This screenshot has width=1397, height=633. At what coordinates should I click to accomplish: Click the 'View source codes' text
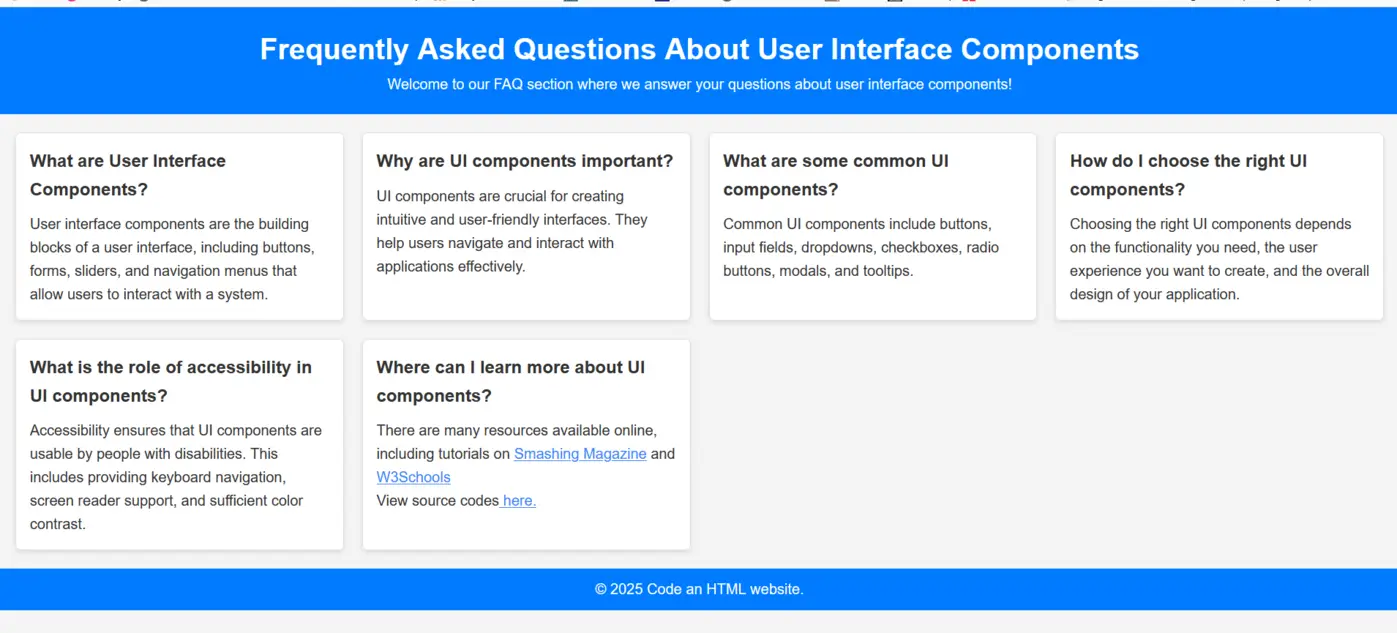[437, 501]
